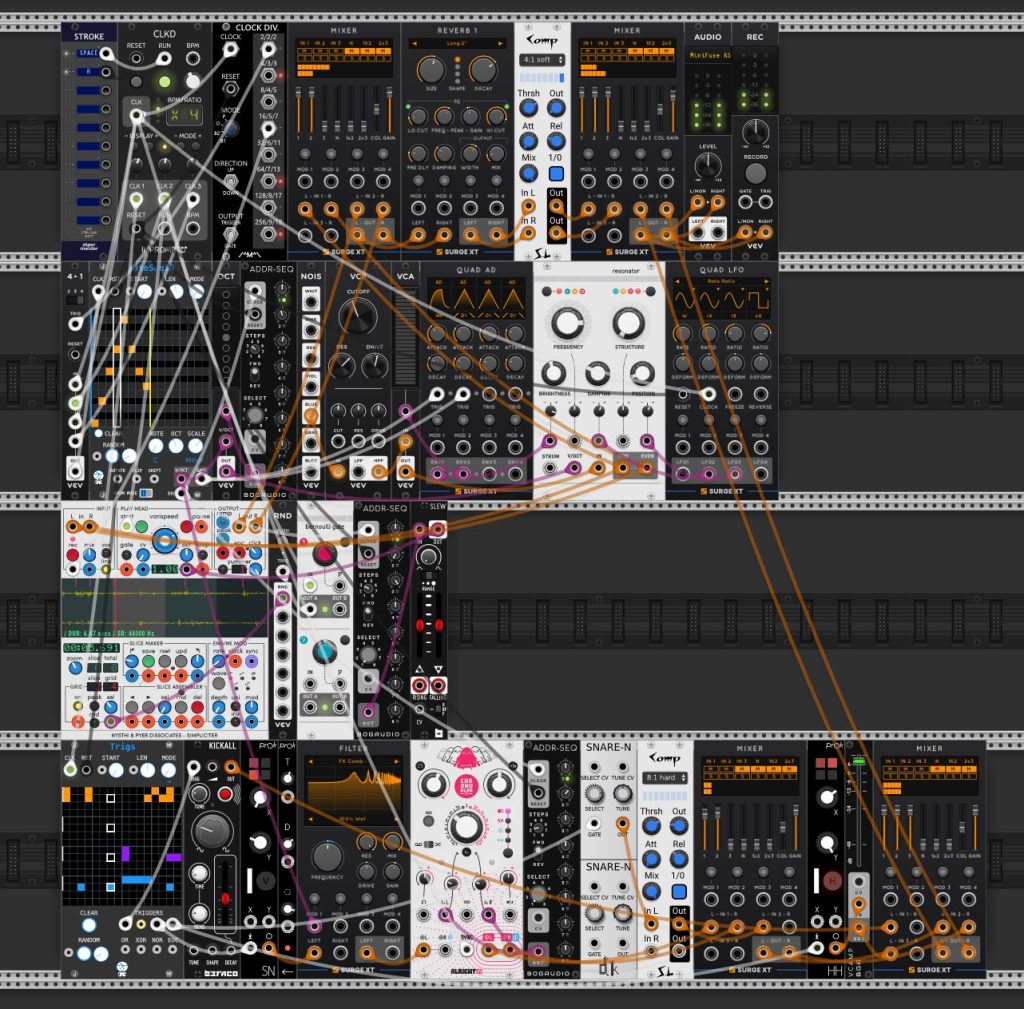The image size is (1024, 1009).
Task: Click the resonator BRIGHTNESS knob
Action: [554, 374]
